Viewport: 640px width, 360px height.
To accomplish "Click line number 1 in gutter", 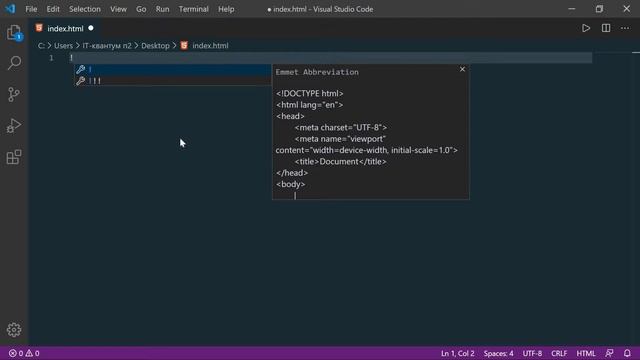I will click(x=51, y=58).
